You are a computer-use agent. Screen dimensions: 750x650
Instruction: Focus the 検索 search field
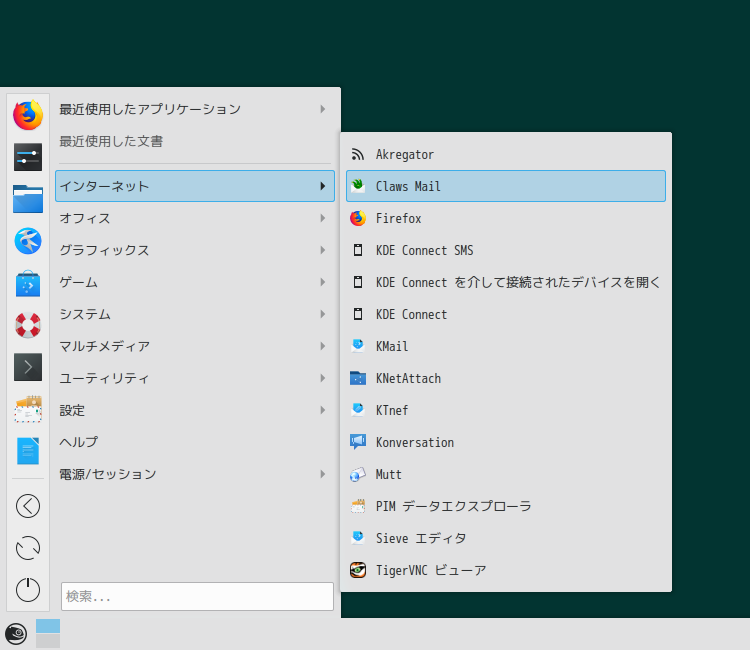[197, 596]
